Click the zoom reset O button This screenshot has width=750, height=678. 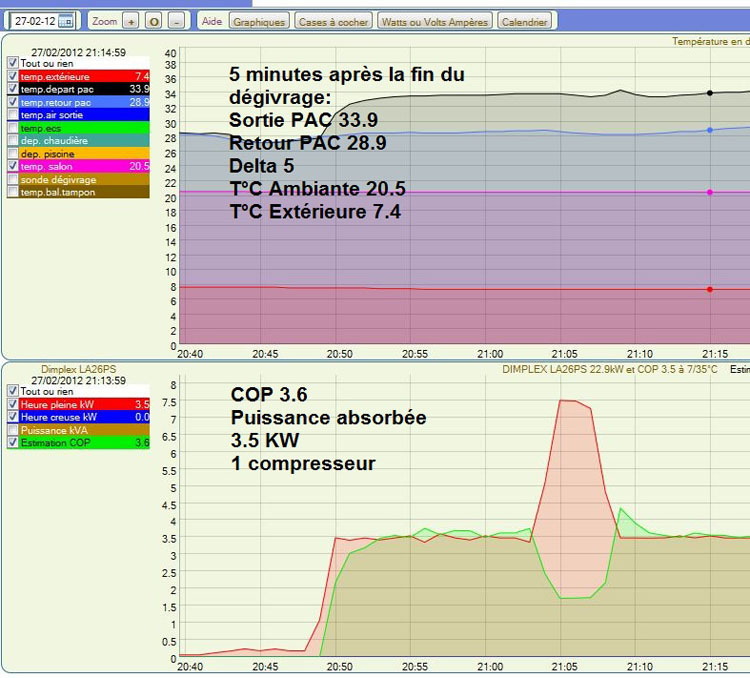tap(154, 21)
